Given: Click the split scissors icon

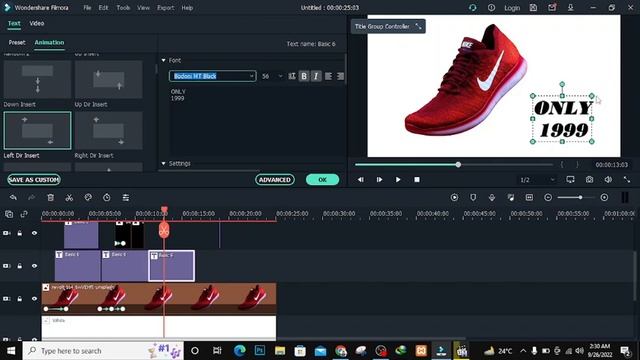Looking at the screenshot, I should click(x=69, y=198).
